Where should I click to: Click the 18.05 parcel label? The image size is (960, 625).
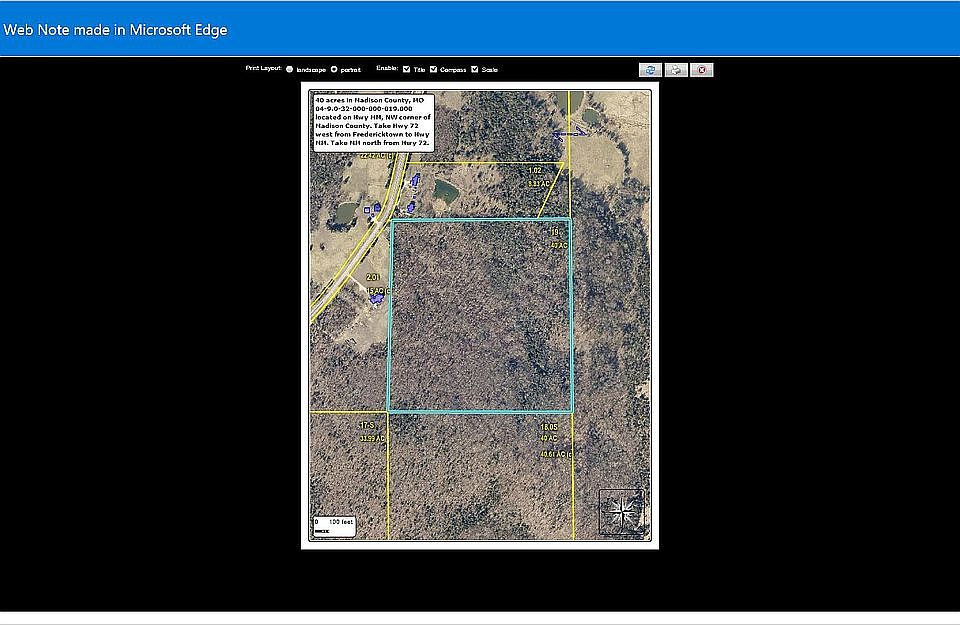[x=549, y=427]
